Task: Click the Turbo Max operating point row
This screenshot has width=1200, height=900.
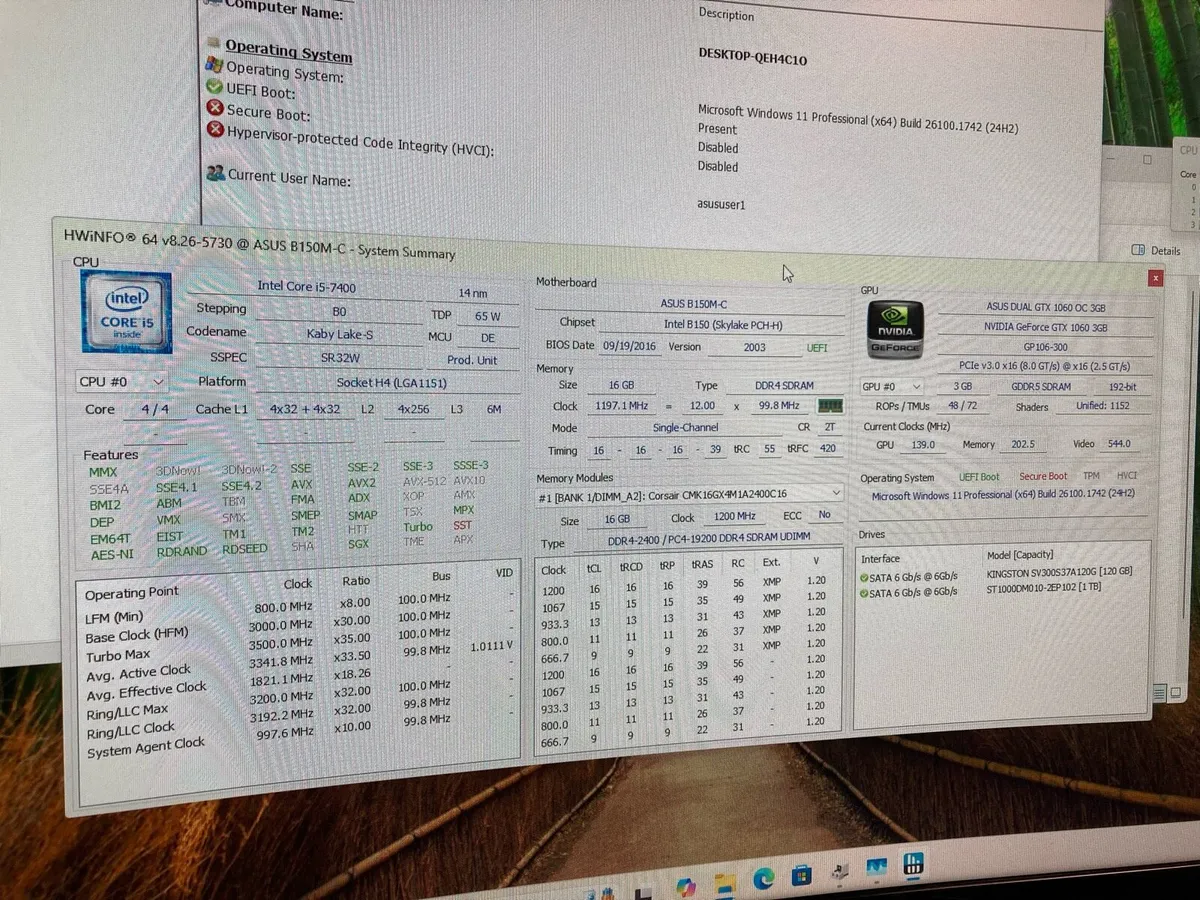Action: pos(300,646)
